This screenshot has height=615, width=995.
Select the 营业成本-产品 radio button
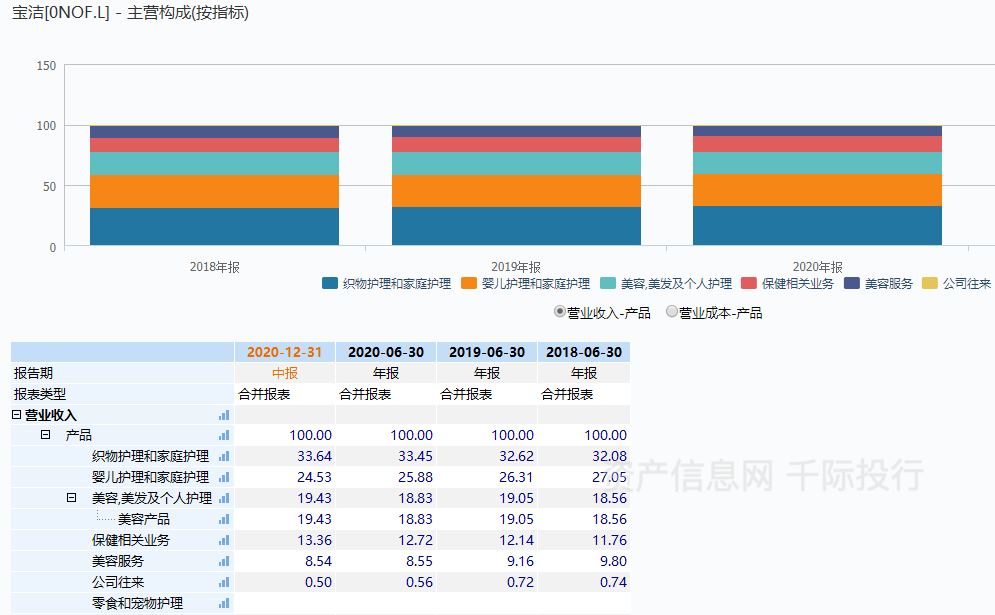pos(672,312)
